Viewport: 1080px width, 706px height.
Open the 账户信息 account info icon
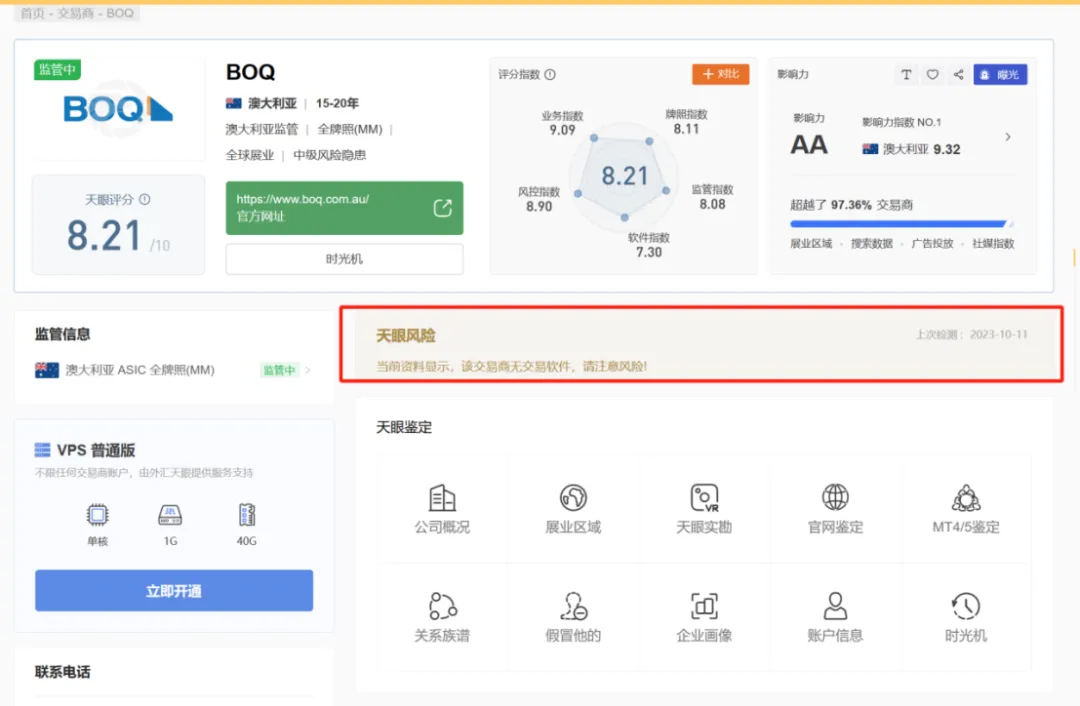coord(835,606)
